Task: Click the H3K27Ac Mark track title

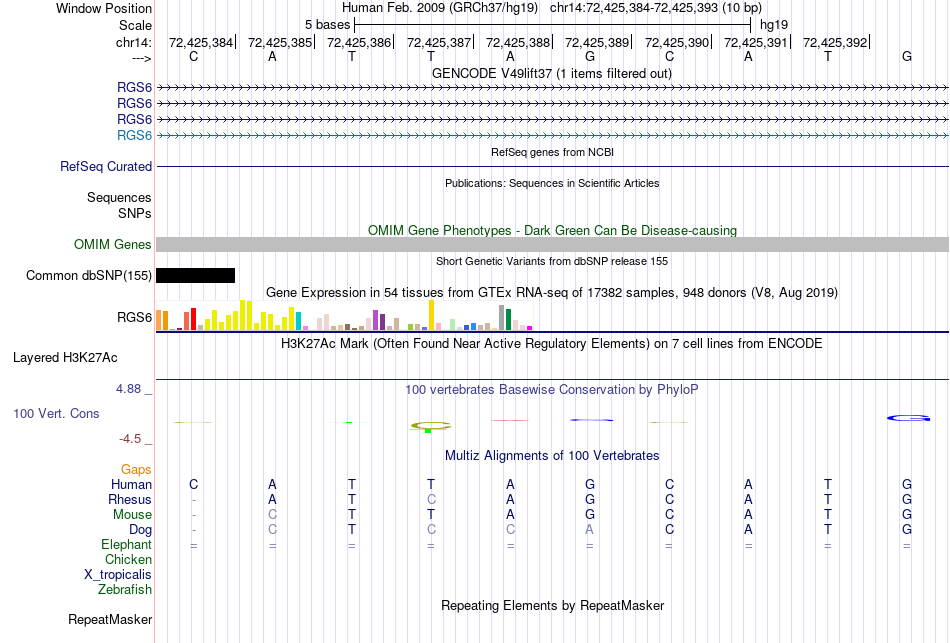Action: [x=551, y=344]
